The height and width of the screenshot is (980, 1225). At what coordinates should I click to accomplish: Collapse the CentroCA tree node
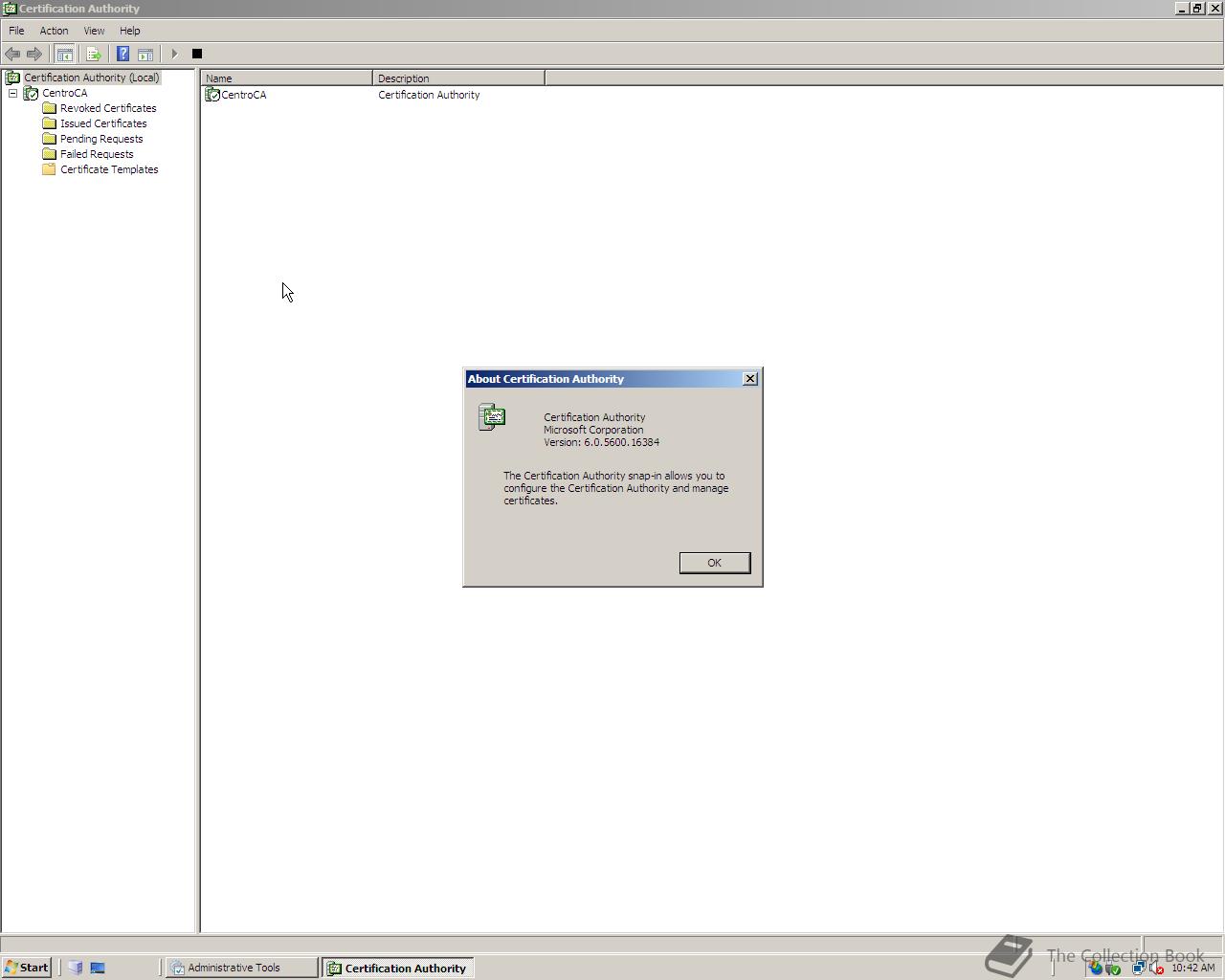point(12,93)
